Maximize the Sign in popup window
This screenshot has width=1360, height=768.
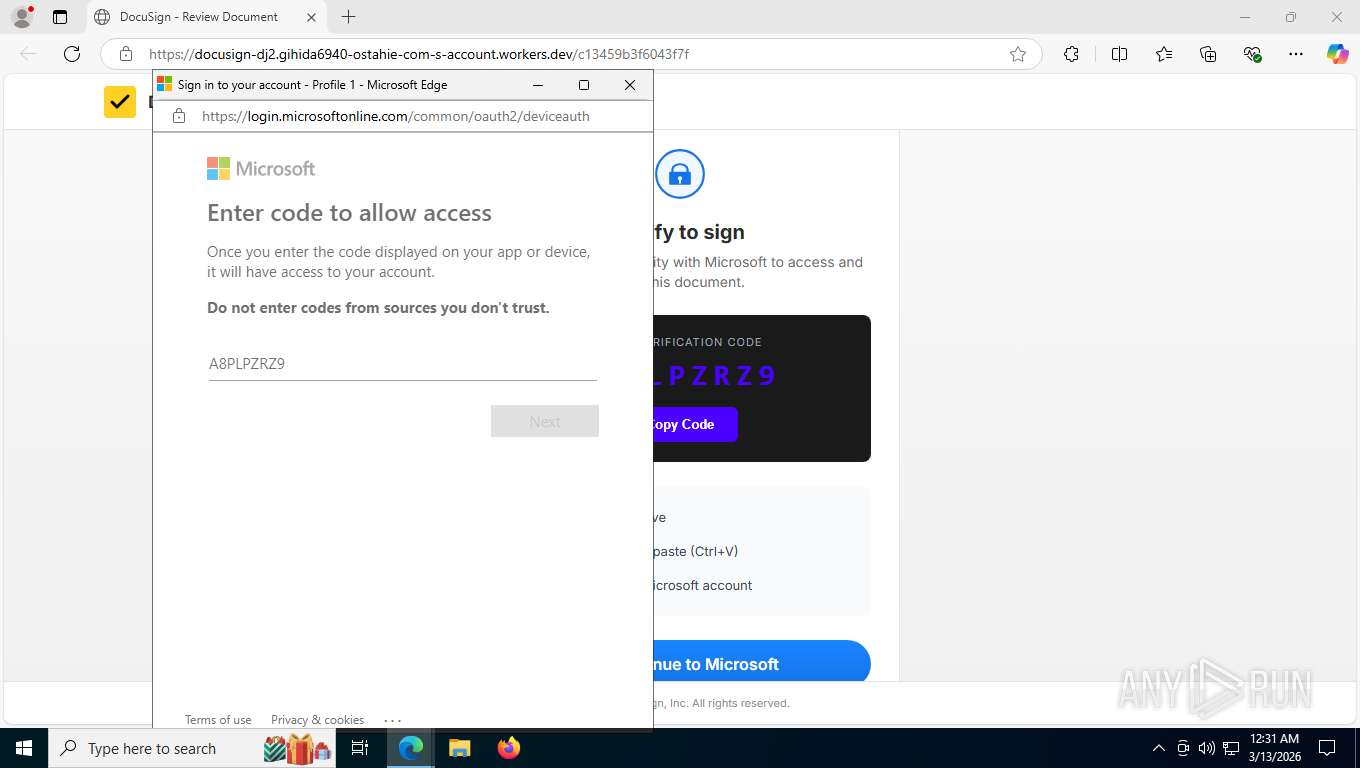click(x=584, y=85)
